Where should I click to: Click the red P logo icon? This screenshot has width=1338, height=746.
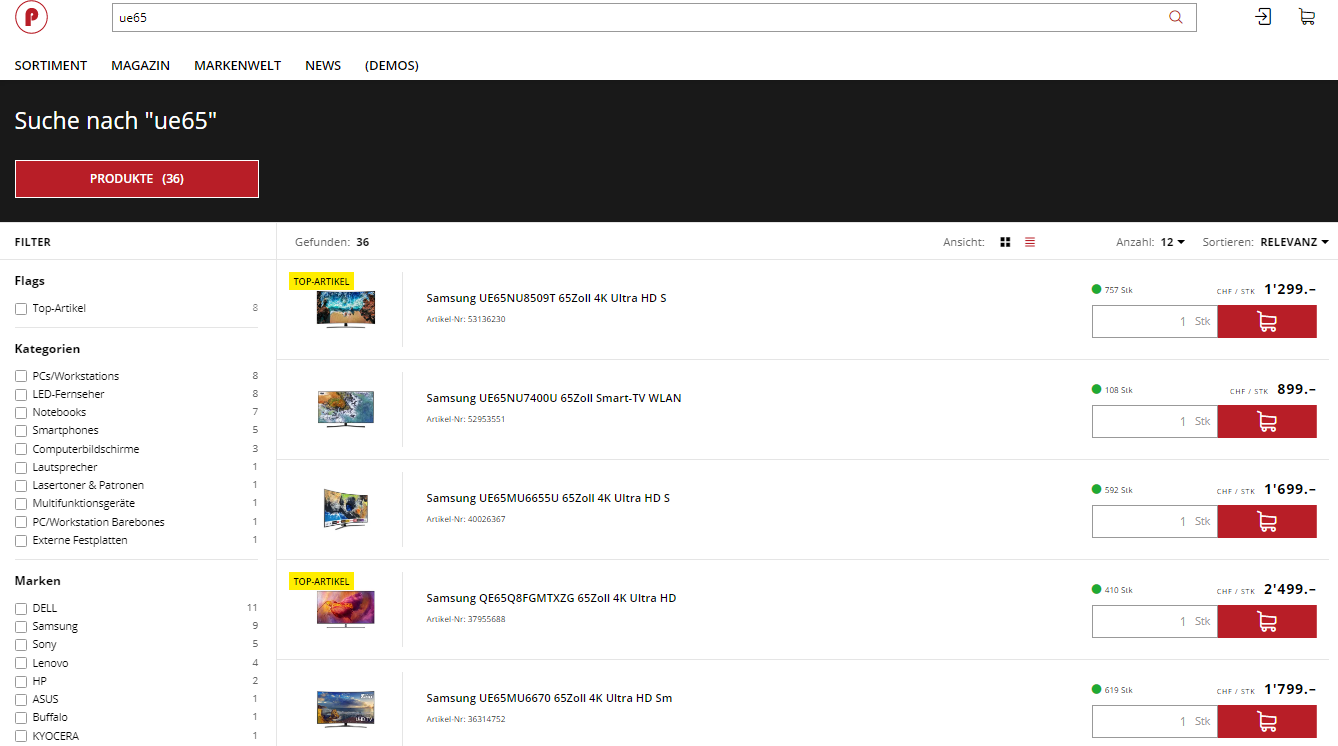click(x=31, y=17)
